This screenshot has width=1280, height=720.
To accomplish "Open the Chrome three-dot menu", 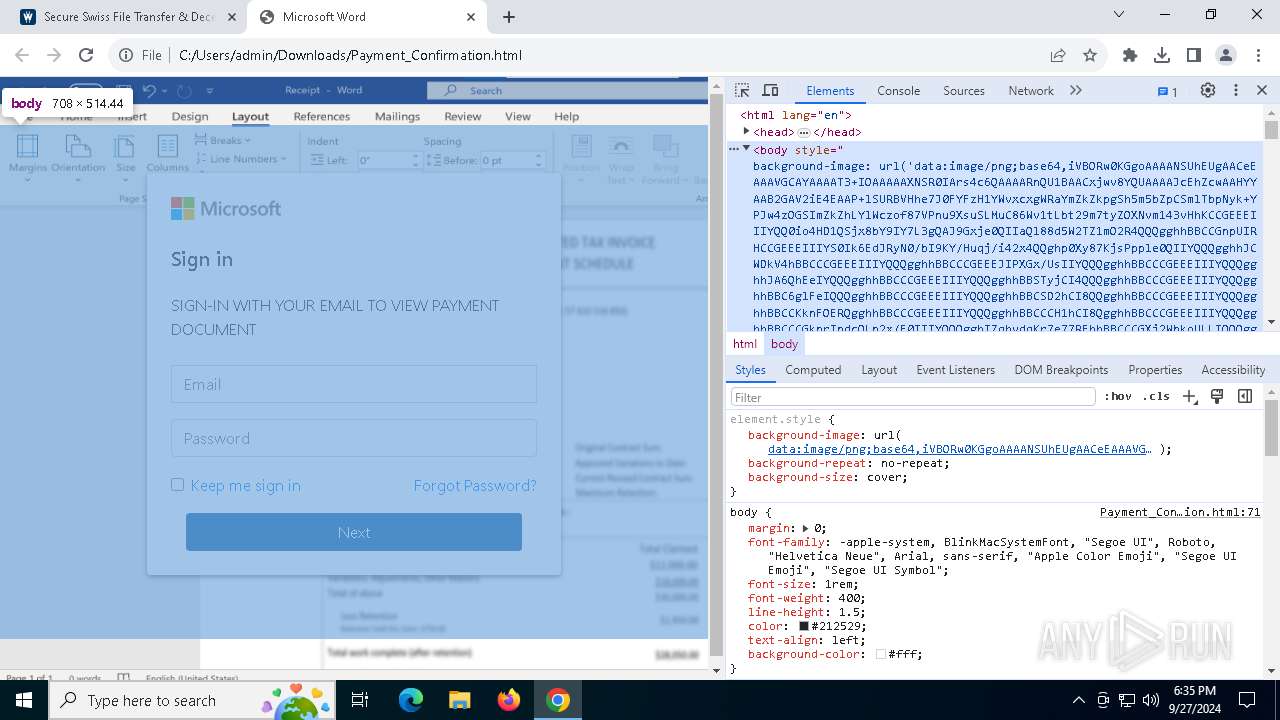I will [x=1257, y=55].
